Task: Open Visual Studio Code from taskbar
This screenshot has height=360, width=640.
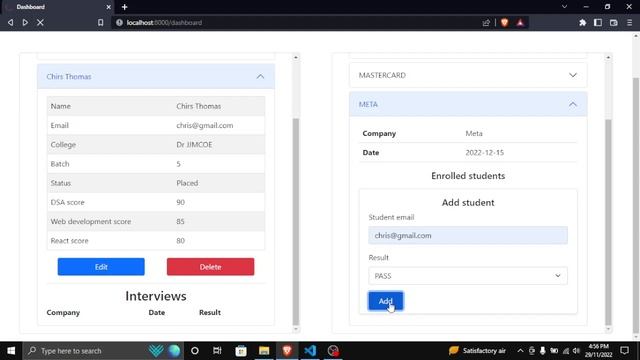Action: click(310, 351)
